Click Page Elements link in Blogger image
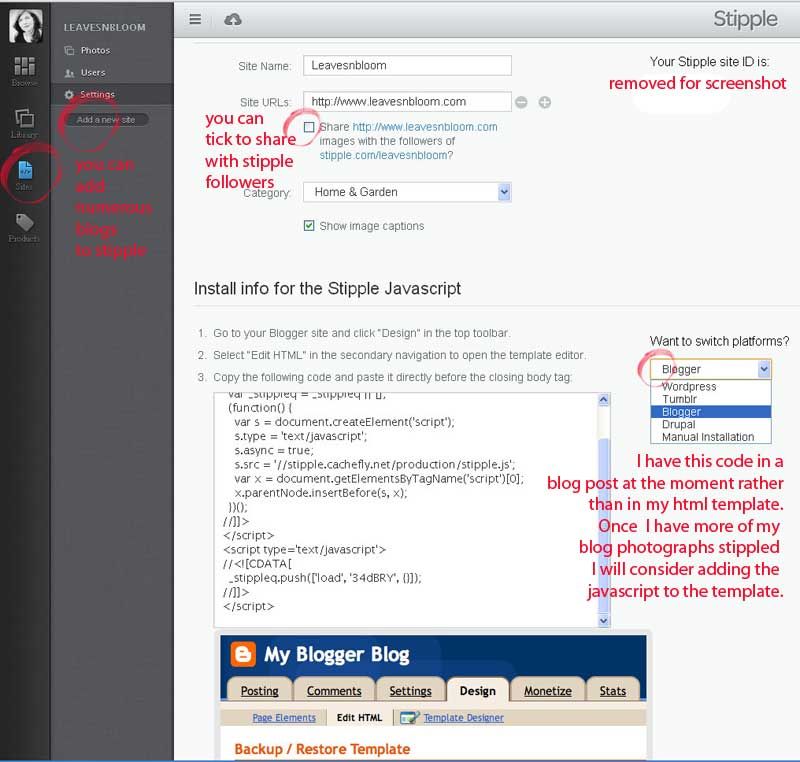This screenshot has width=800, height=762. point(284,718)
